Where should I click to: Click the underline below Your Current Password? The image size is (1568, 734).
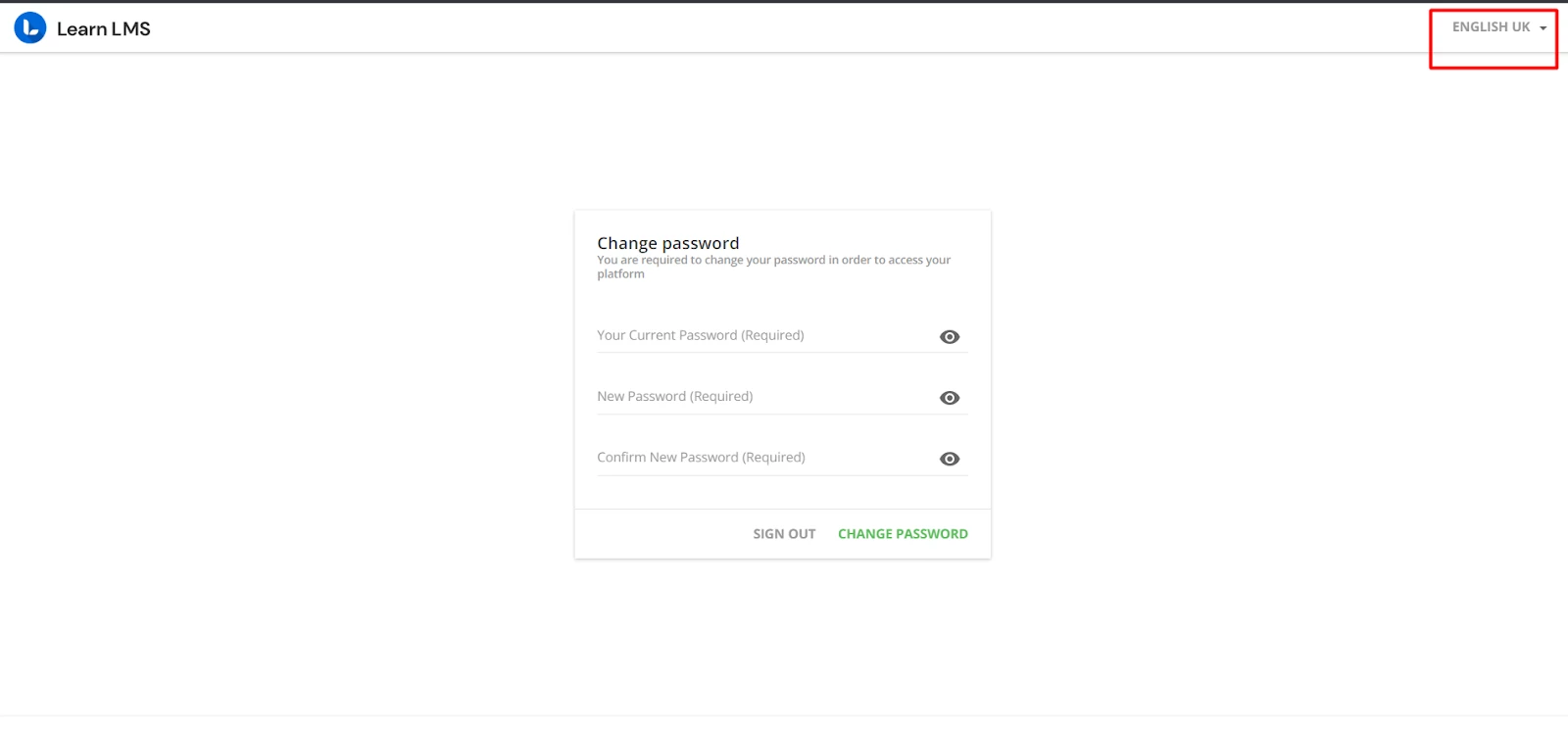point(782,353)
